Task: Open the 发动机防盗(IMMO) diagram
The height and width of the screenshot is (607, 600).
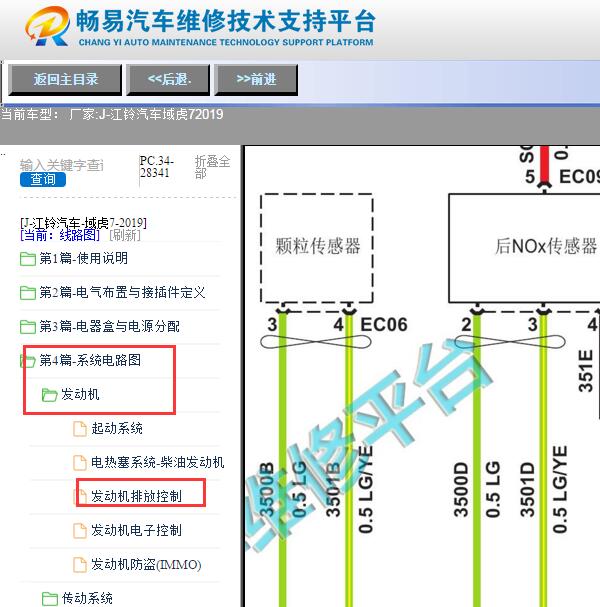Action: [x=146, y=565]
